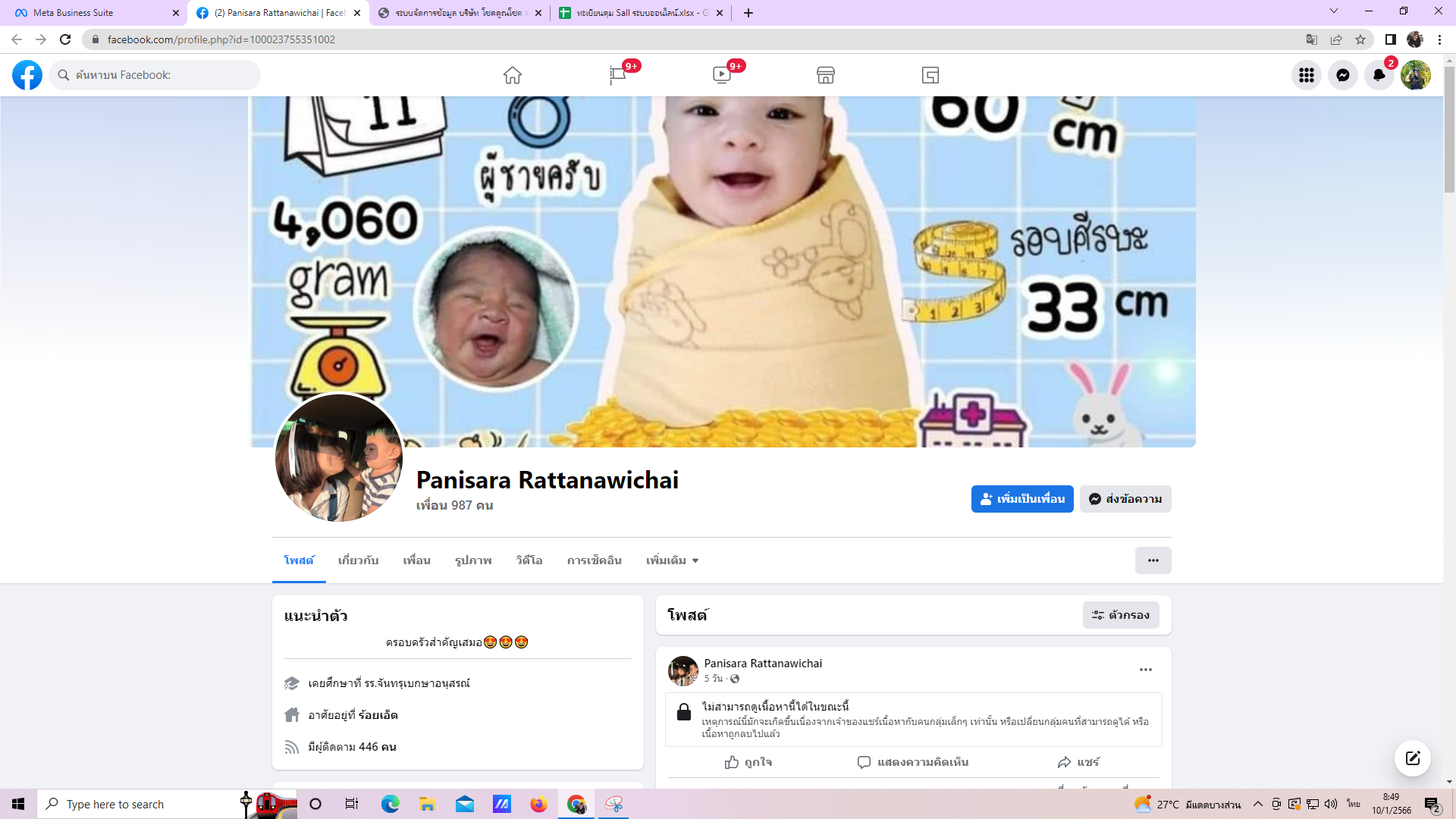Screen dimensions: 1456x819
Task: Open Messenger chat icon
Action: (1343, 75)
